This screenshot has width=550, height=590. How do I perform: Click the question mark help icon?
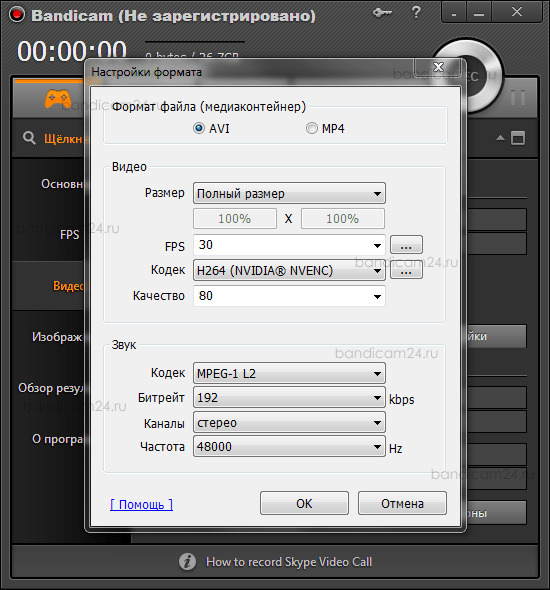[x=416, y=12]
